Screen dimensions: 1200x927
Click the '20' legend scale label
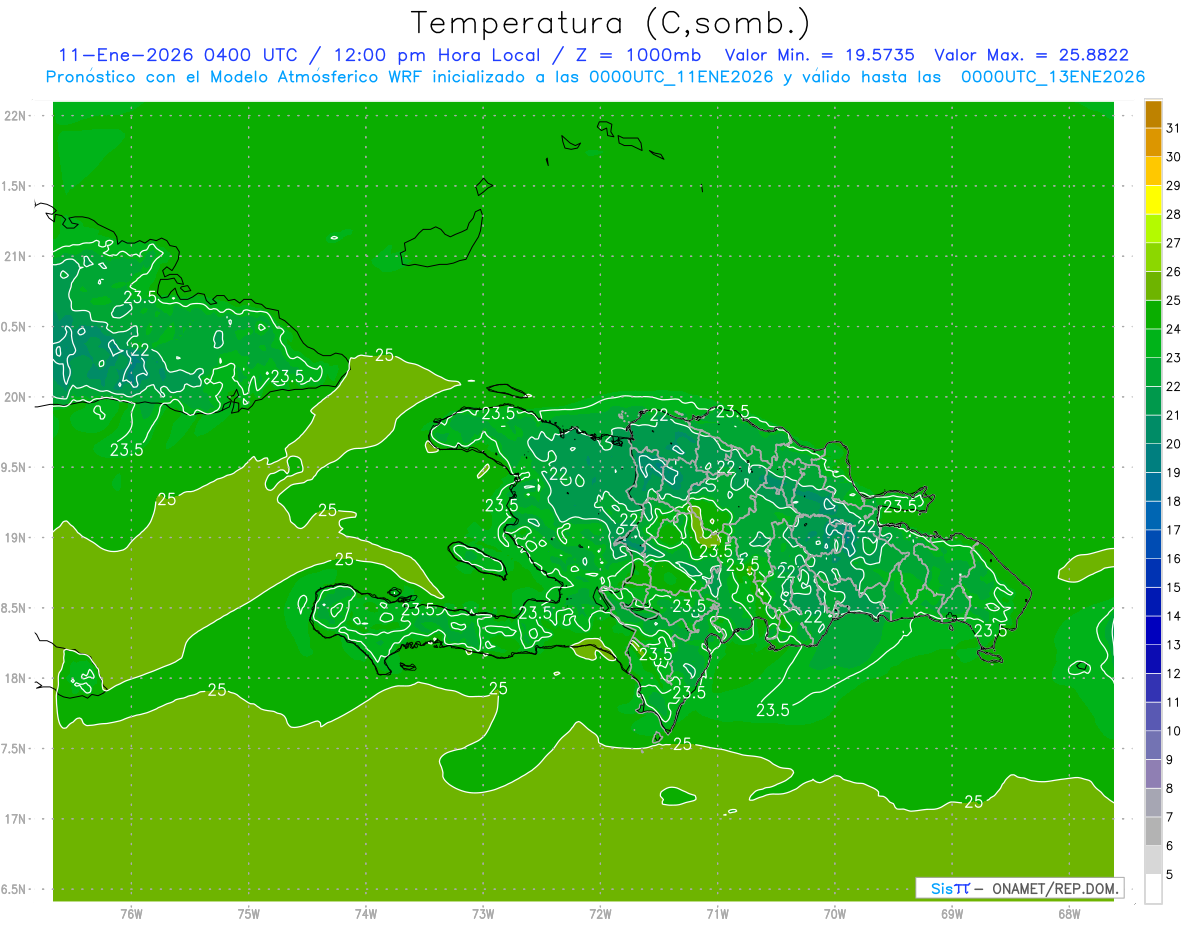click(x=1174, y=444)
